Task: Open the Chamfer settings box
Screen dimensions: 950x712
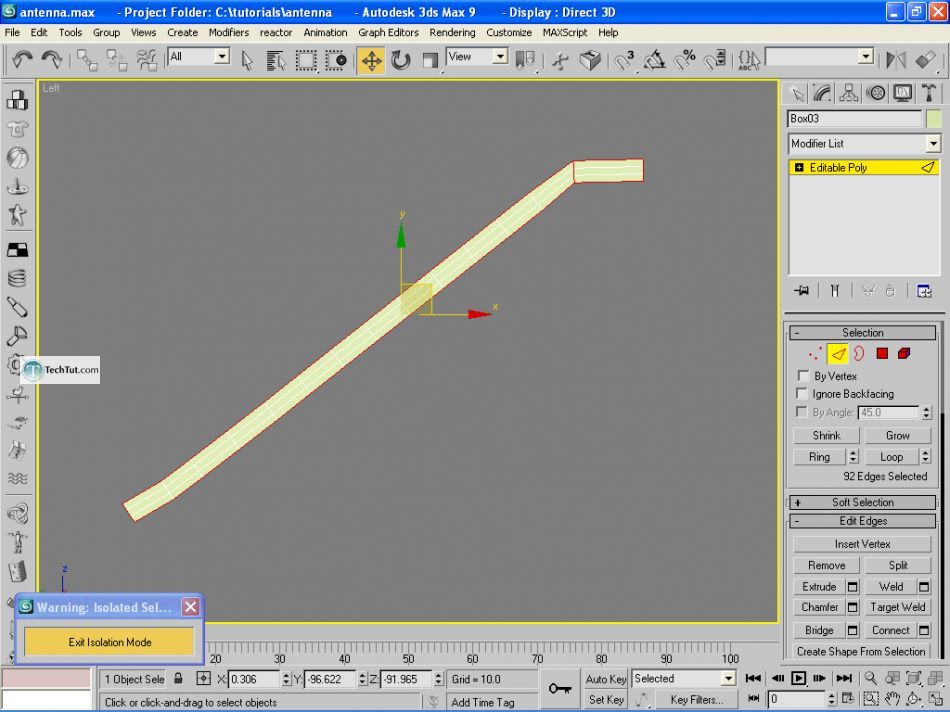Action: point(852,607)
